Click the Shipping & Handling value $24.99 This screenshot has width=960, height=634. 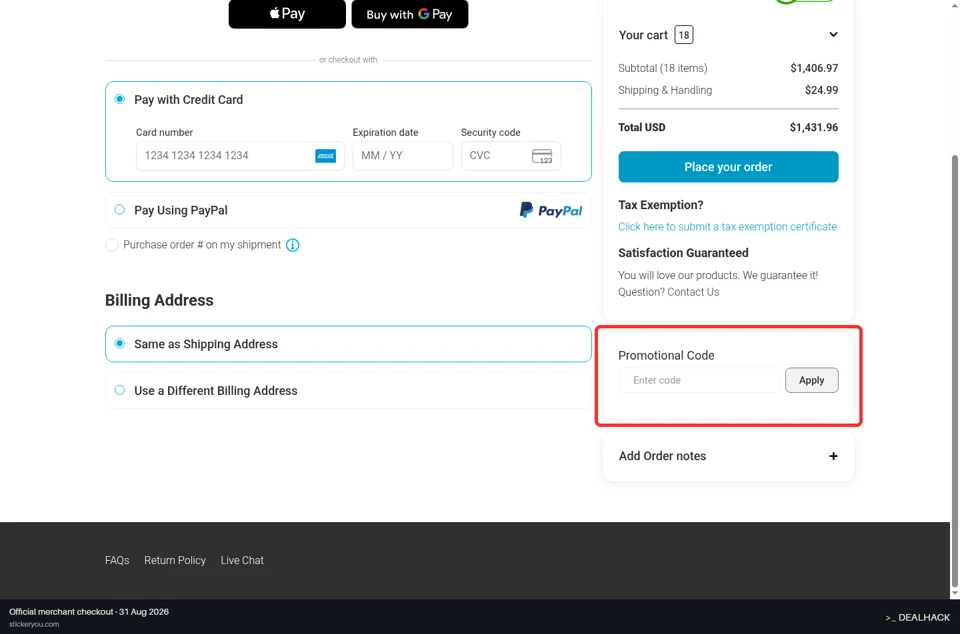point(822,90)
